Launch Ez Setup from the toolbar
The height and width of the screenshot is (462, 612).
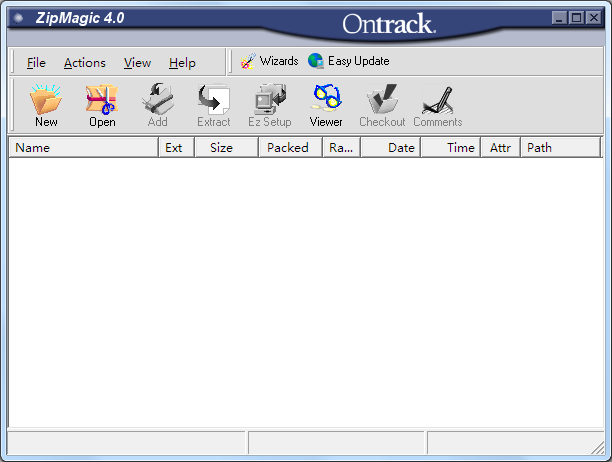pyautogui.click(x=269, y=104)
